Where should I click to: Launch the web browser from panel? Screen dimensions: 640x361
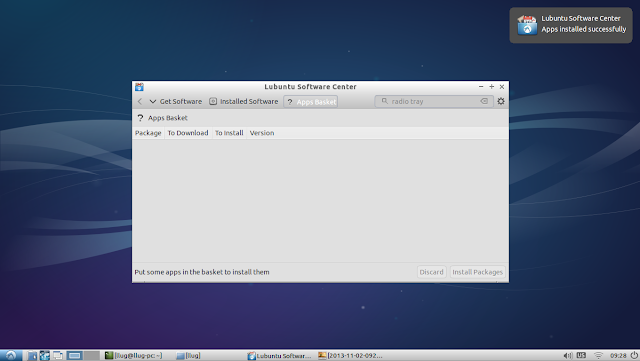(x=44, y=355)
